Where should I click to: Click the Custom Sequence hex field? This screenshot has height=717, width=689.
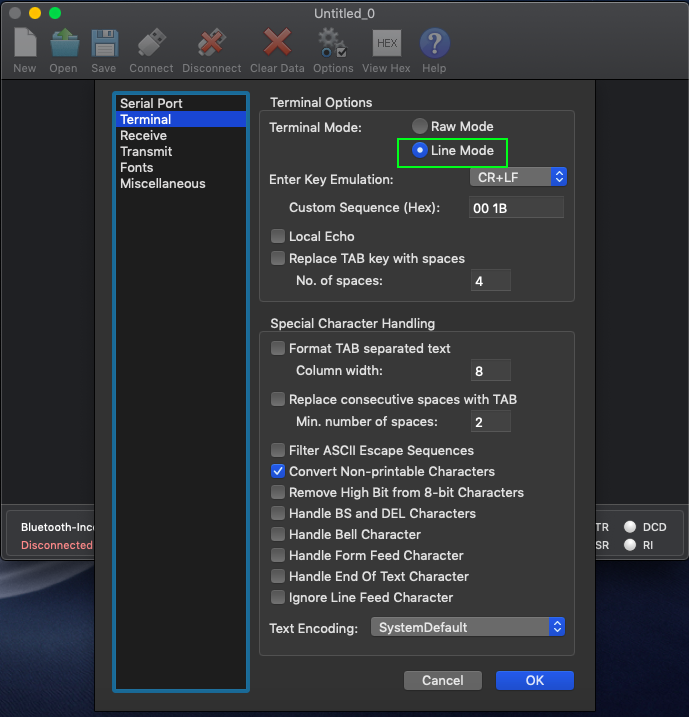pyautogui.click(x=516, y=208)
